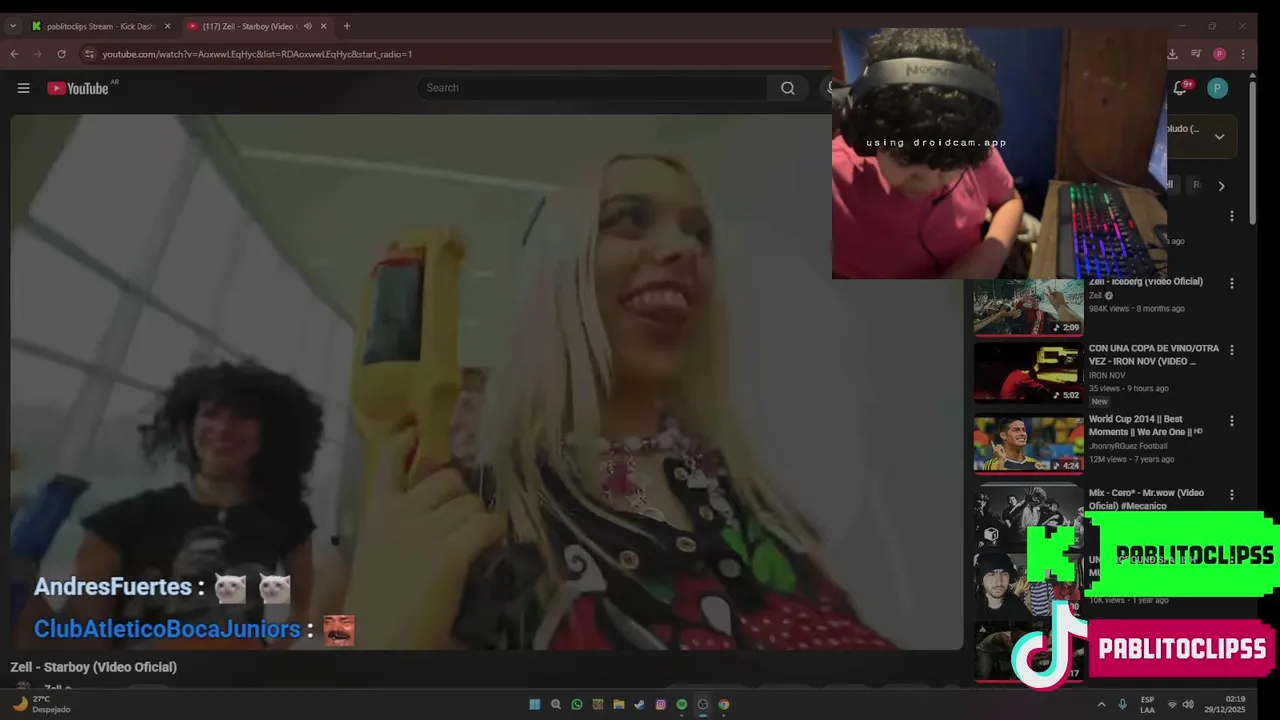
Task: Open a new browser tab
Action: [347, 26]
